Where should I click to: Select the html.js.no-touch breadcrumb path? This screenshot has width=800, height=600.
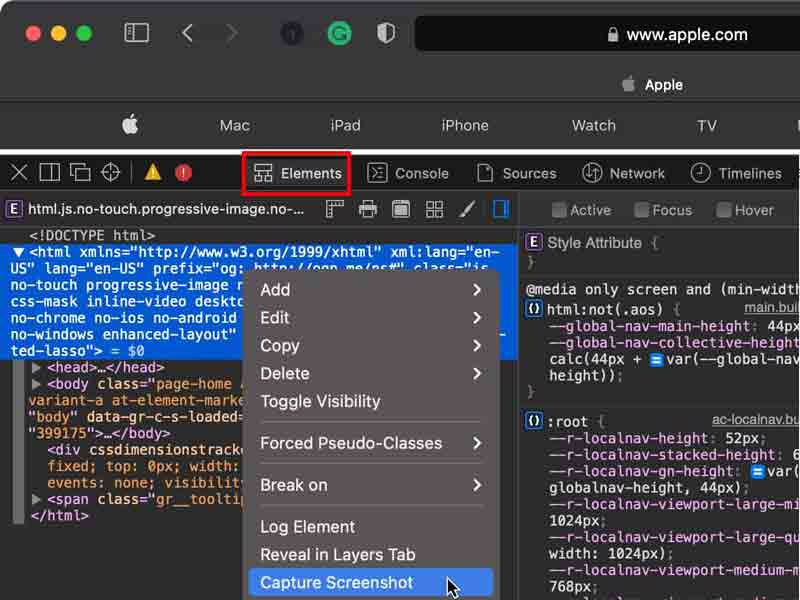166,209
